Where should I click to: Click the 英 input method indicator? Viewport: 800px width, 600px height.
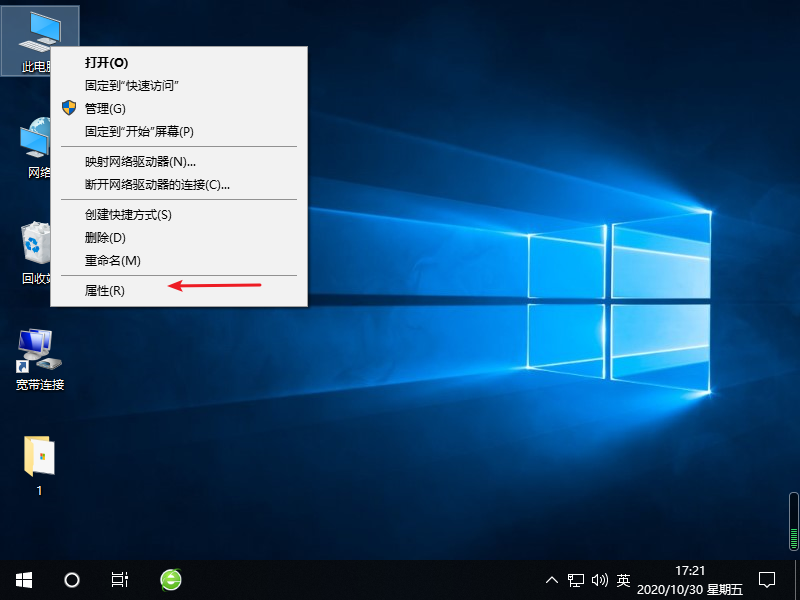(x=623, y=580)
